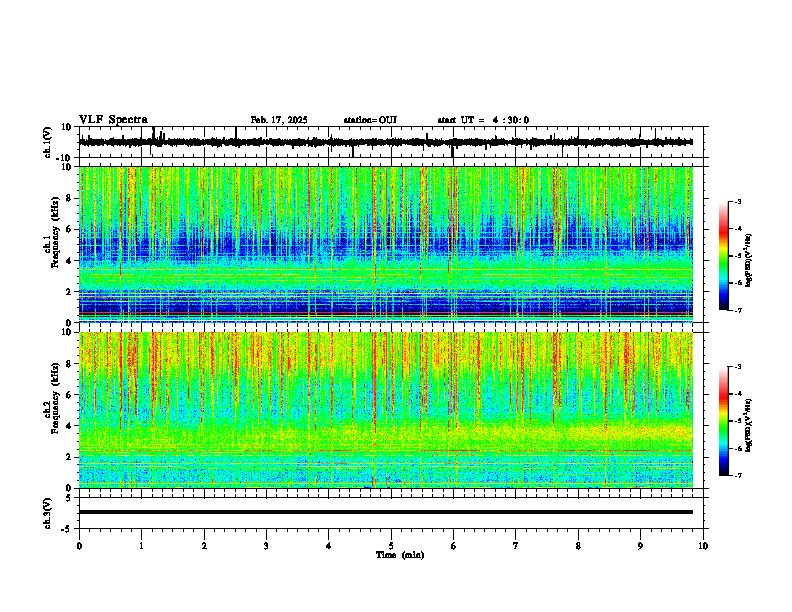Screen dimensions: 792x612
Task: Click the ch.2 frequency spectrogram
Action: [x=386, y=410]
